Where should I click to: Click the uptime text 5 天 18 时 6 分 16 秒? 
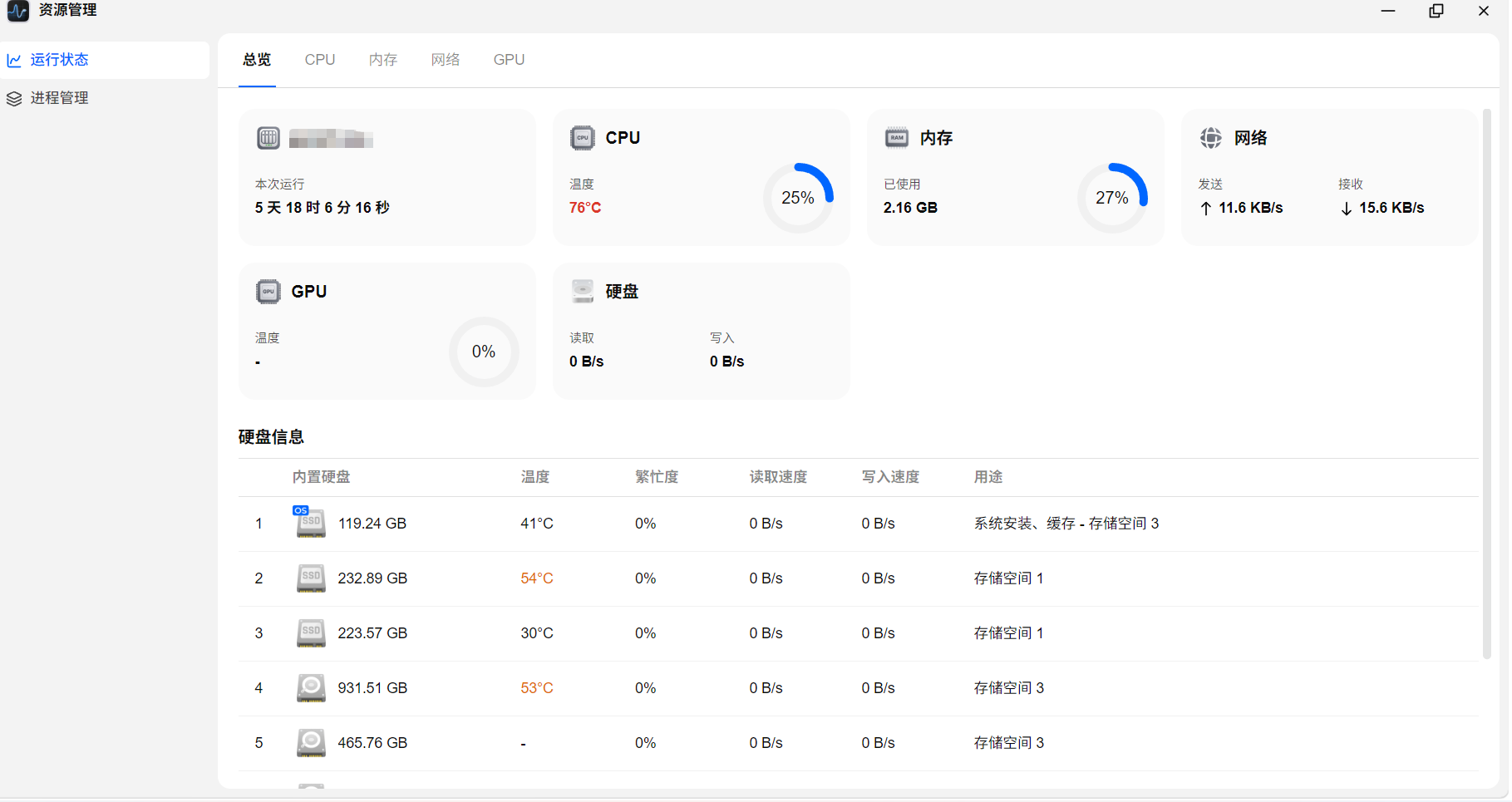tap(323, 208)
